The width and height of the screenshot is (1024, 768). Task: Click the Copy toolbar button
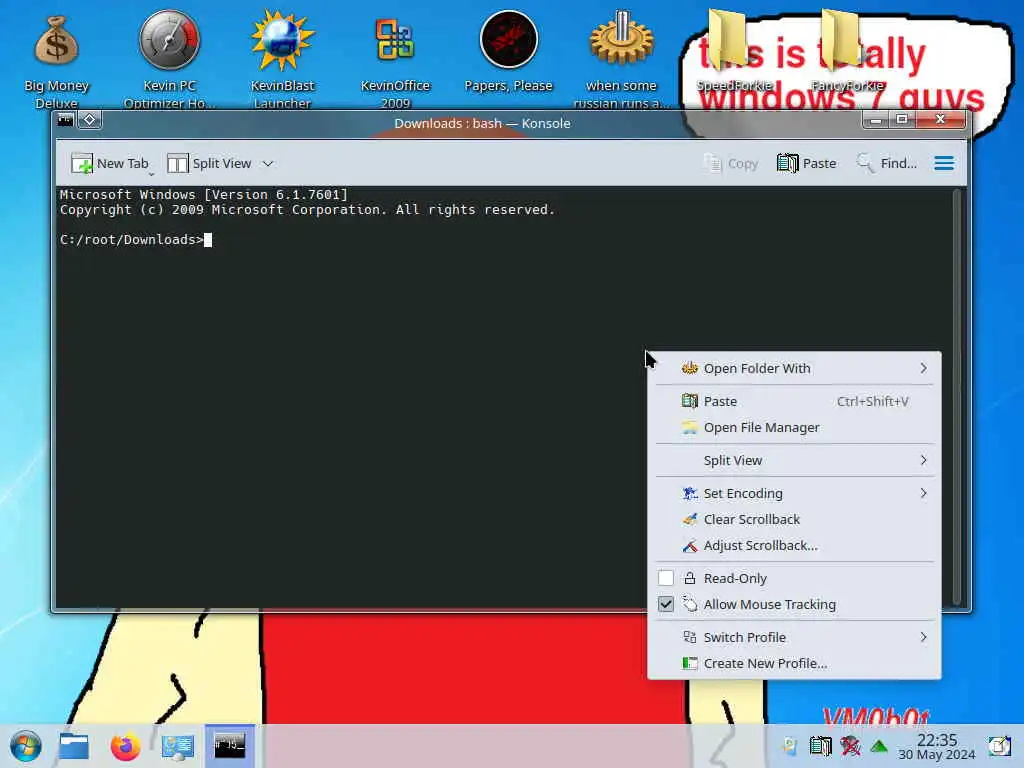pos(731,163)
